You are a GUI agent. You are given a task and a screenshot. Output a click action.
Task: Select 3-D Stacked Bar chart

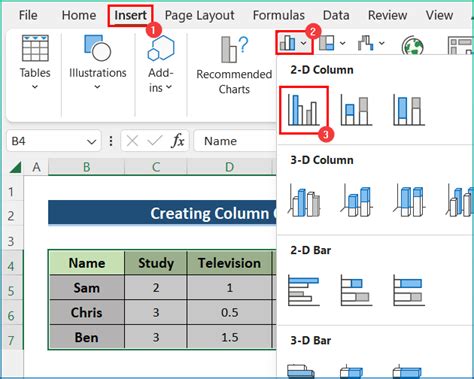click(352, 371)
